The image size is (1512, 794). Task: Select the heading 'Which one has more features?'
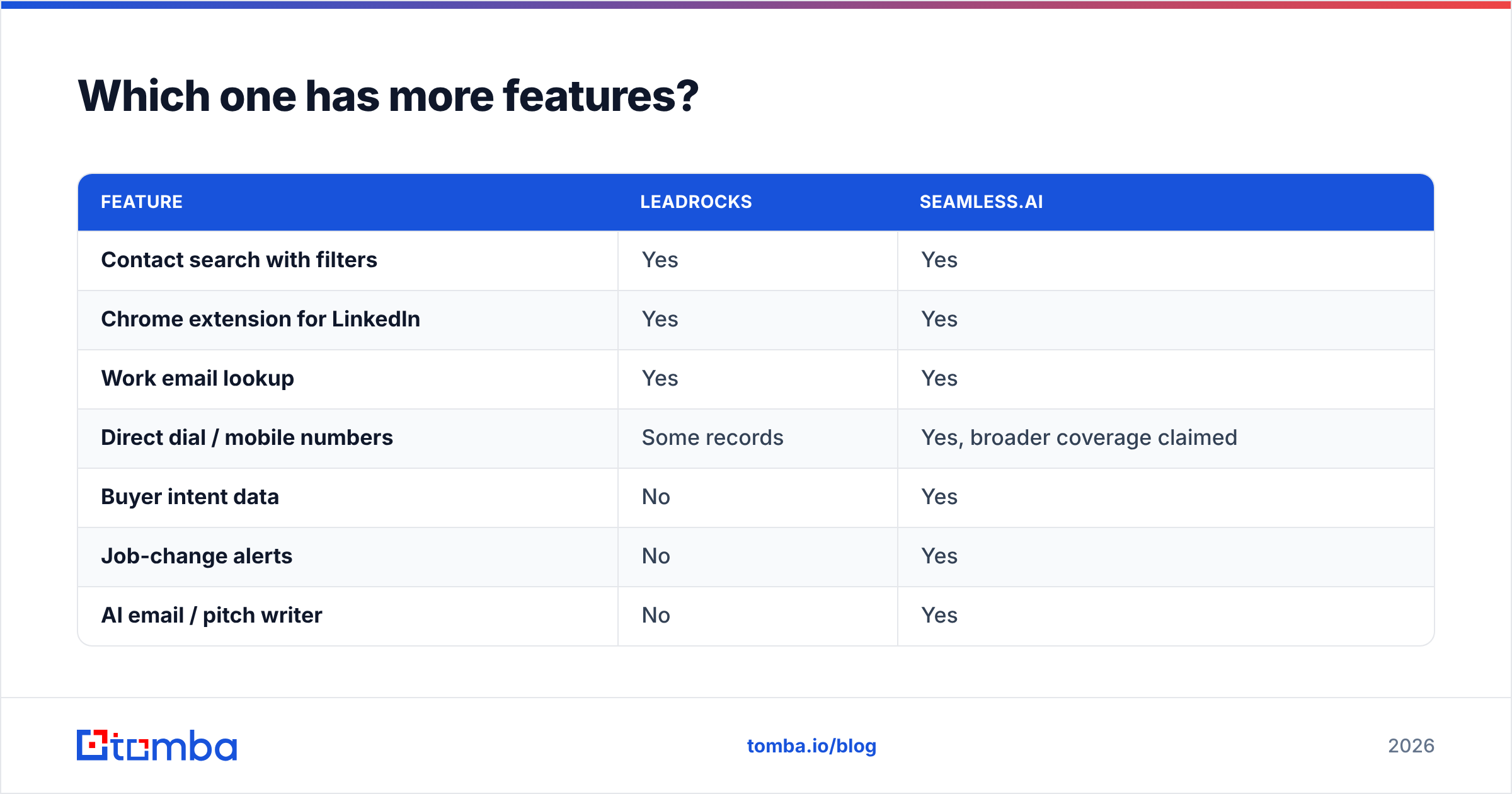[x=388, y=96]
